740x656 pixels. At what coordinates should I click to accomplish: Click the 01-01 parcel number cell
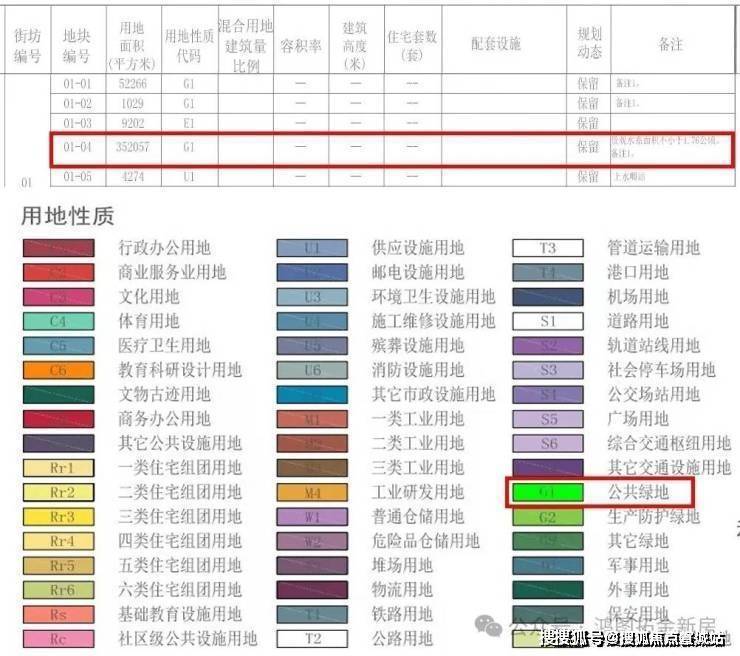pyautogui.click(x=77, y=84)
